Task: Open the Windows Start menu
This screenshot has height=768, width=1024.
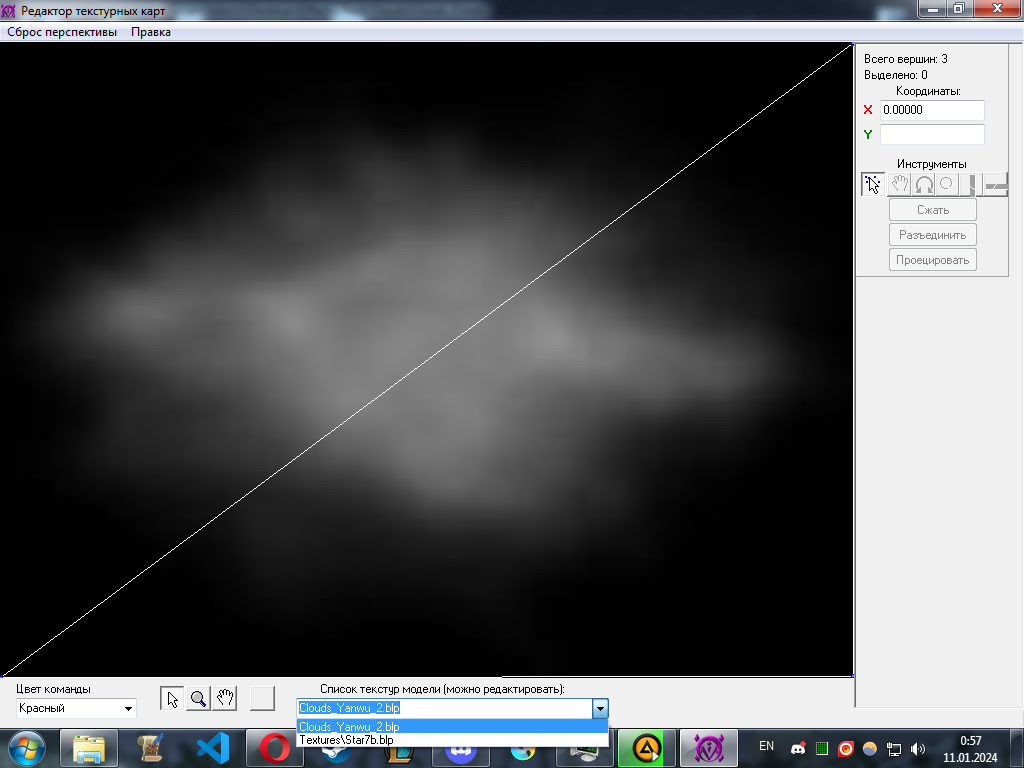Action: click(26, 748)
